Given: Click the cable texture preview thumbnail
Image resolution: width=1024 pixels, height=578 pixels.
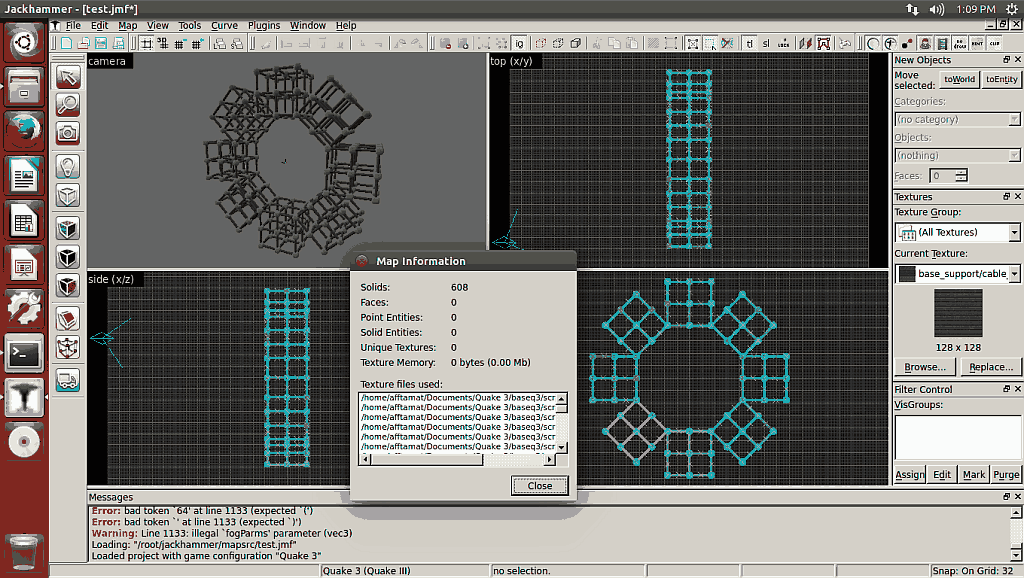Looking at the screenshot, I should click(x=958, y=314).
